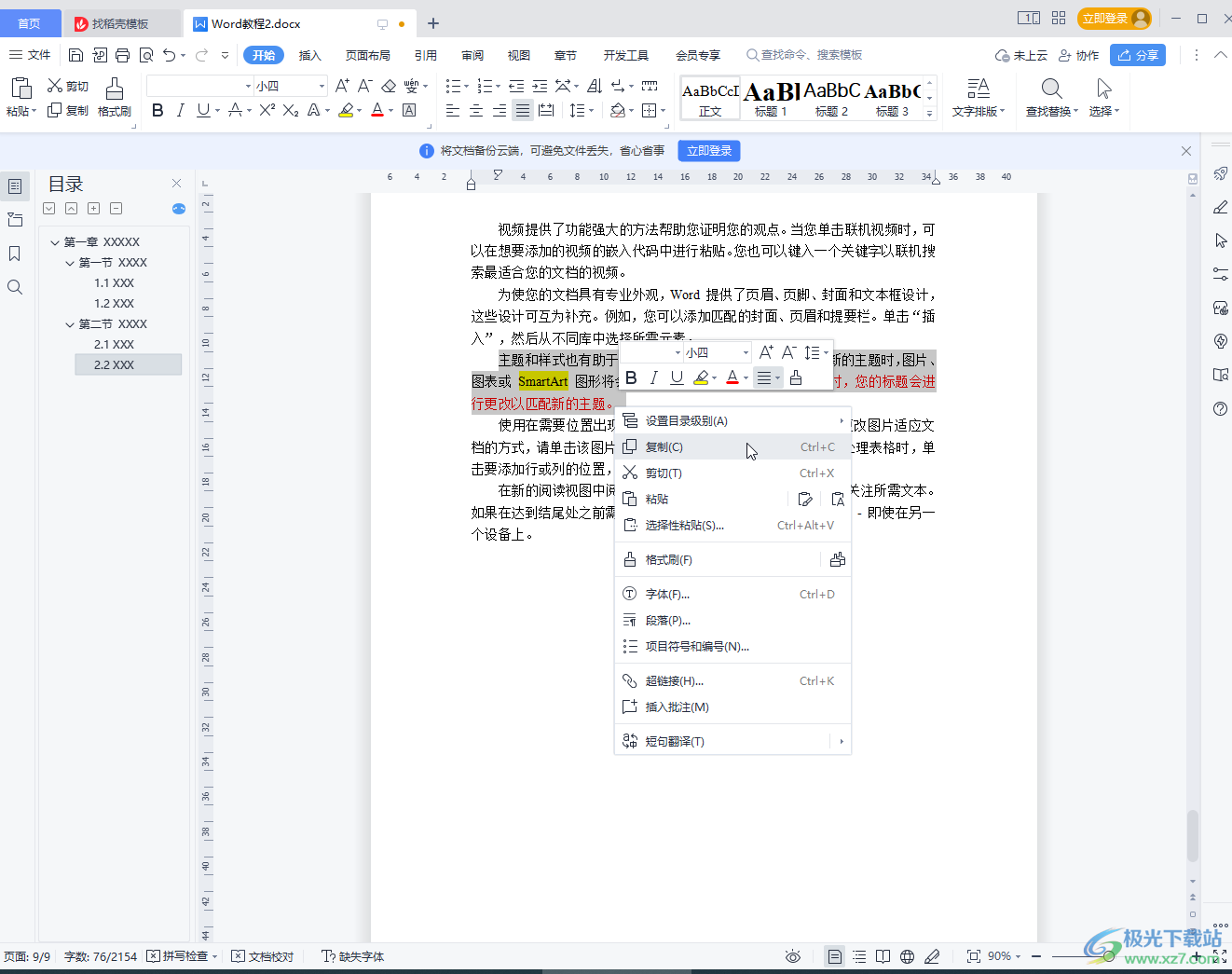Viewport: 1232px width, 974px height.
Task: Click the 协作 collaboration button
Action: point(1078,55)
